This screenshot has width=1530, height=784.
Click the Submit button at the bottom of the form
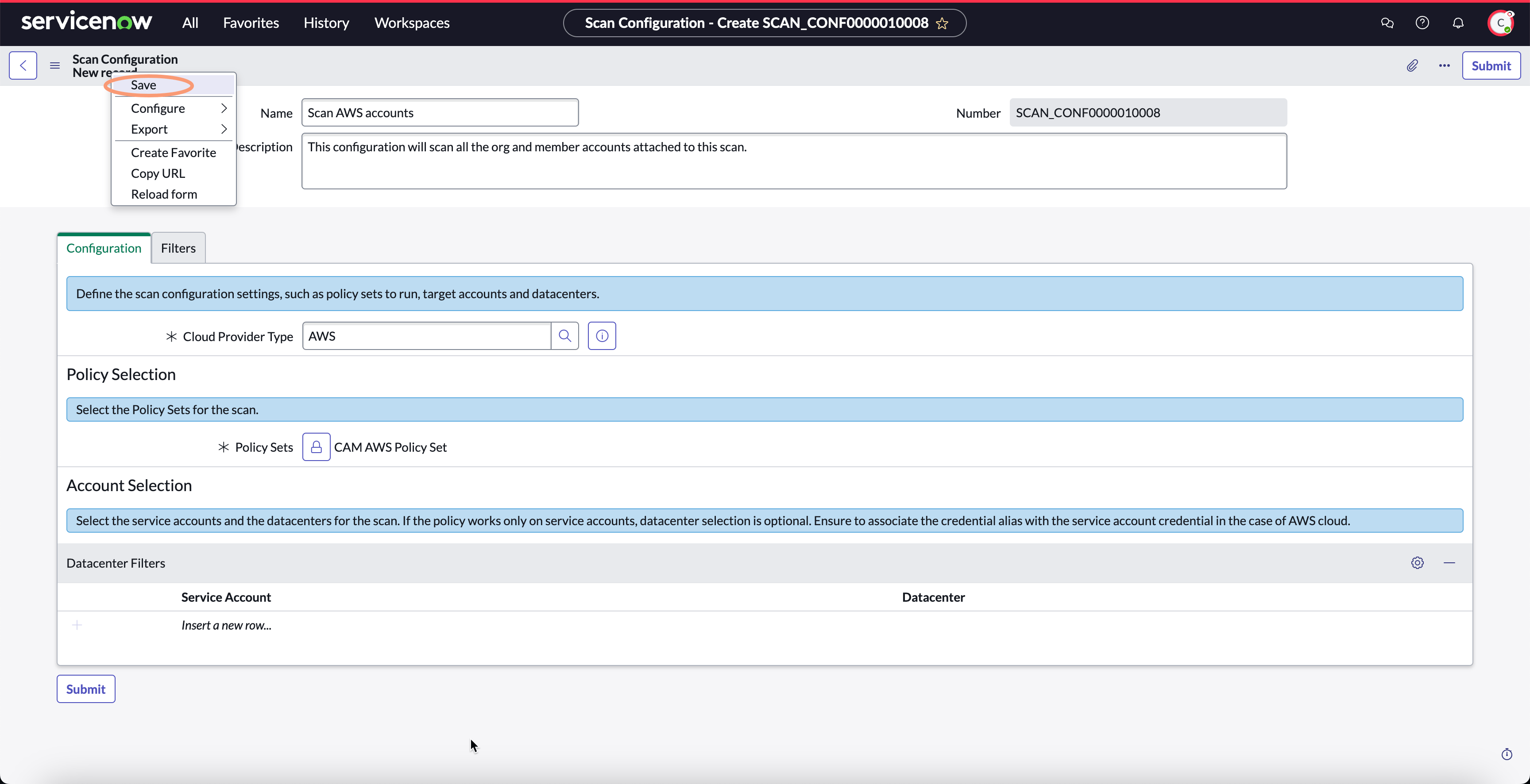[85, 689]
